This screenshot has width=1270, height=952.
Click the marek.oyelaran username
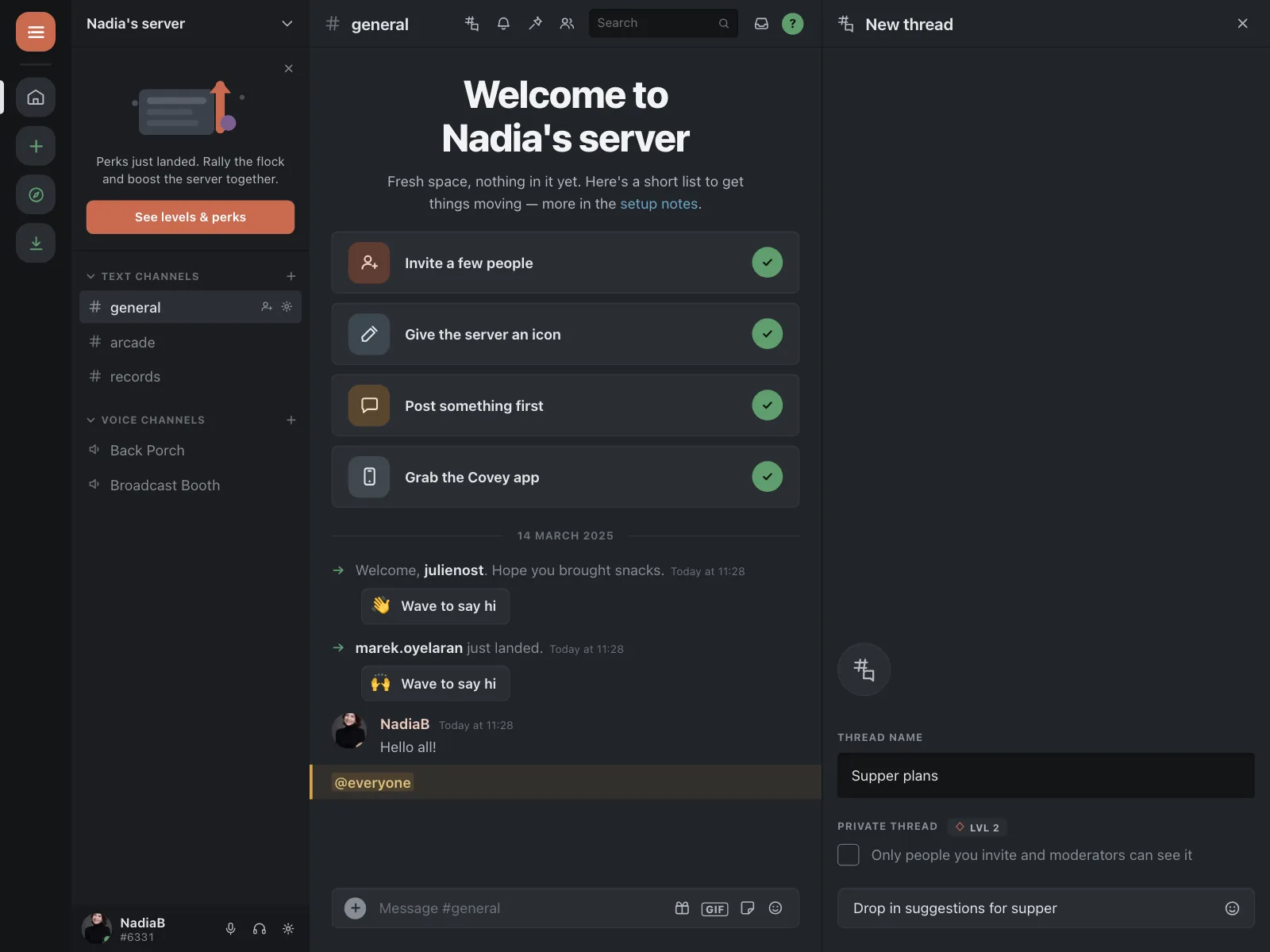(x=409, y=648)
